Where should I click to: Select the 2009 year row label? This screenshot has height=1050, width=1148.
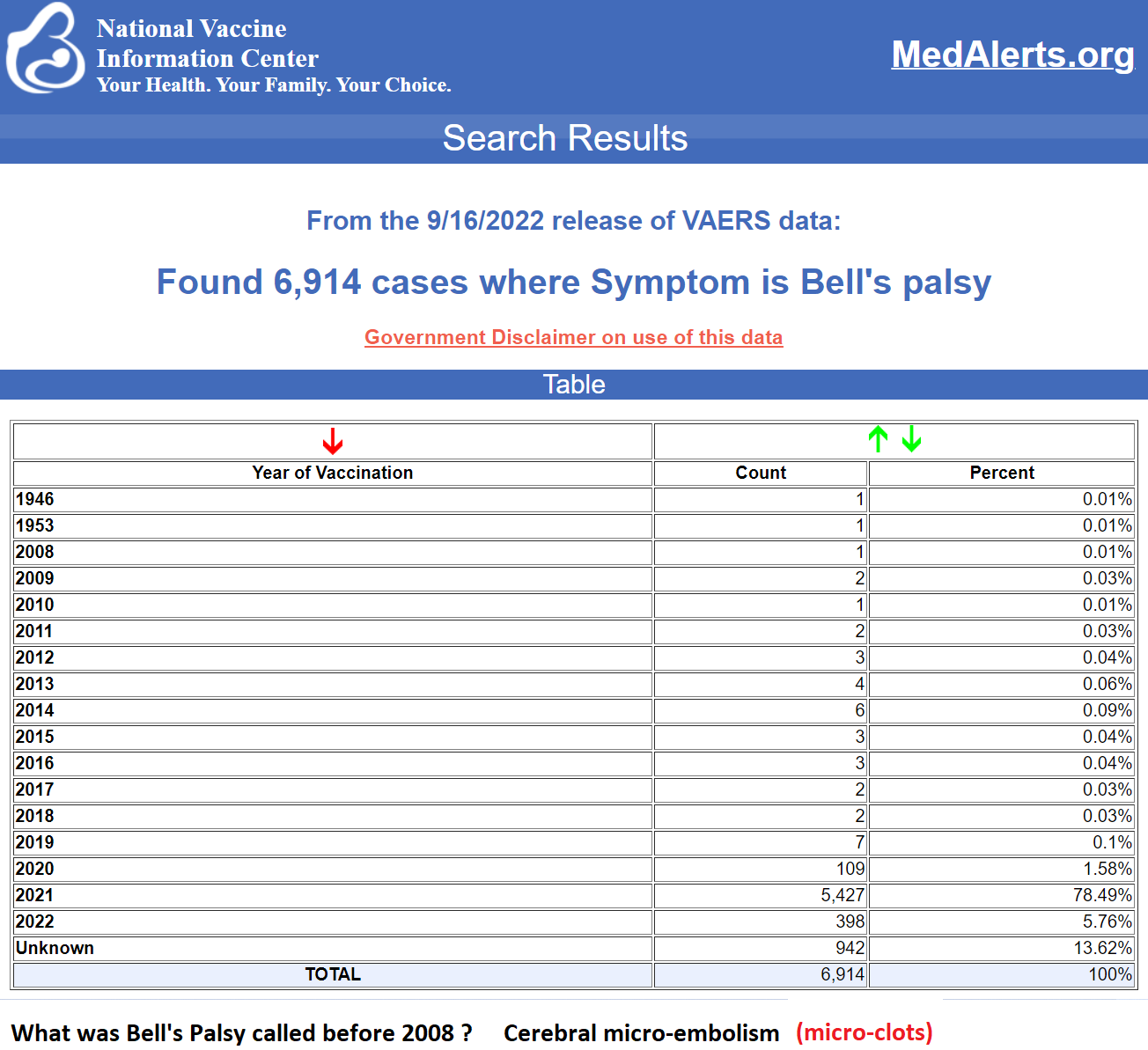point(34,578)
